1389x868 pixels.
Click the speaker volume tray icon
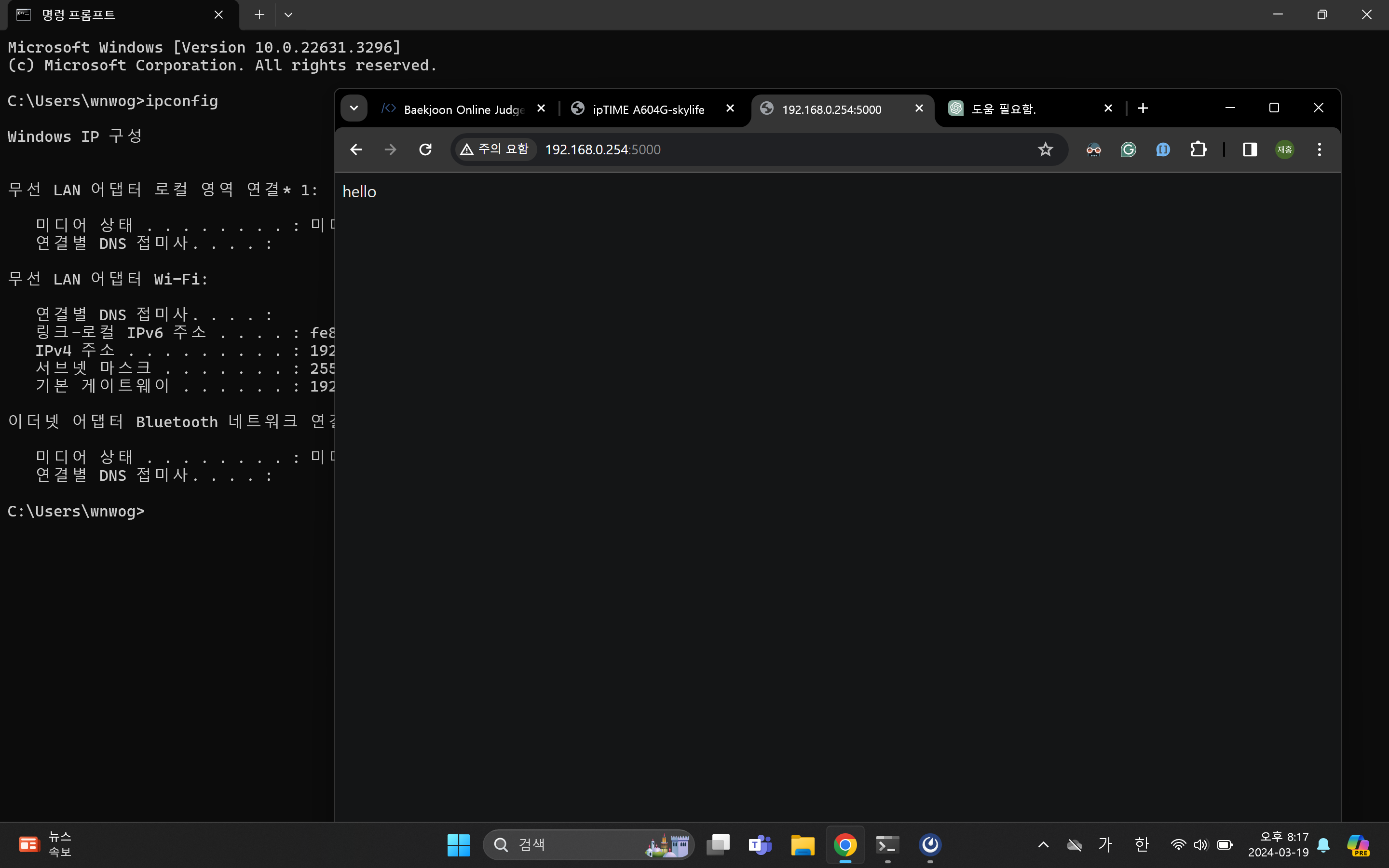[1201, 845]
